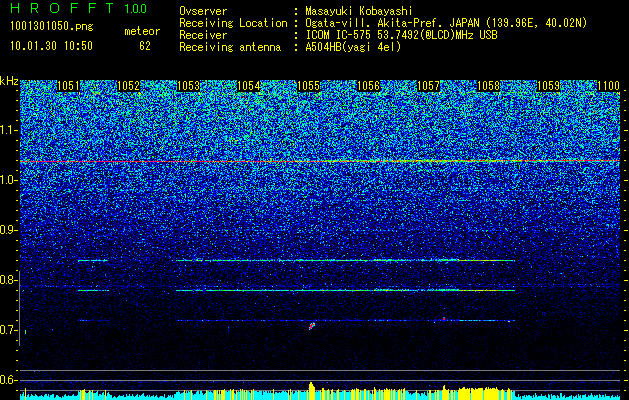Click the 1051 time marker
The width and height of the screenshot is (629, 400).
68,86
